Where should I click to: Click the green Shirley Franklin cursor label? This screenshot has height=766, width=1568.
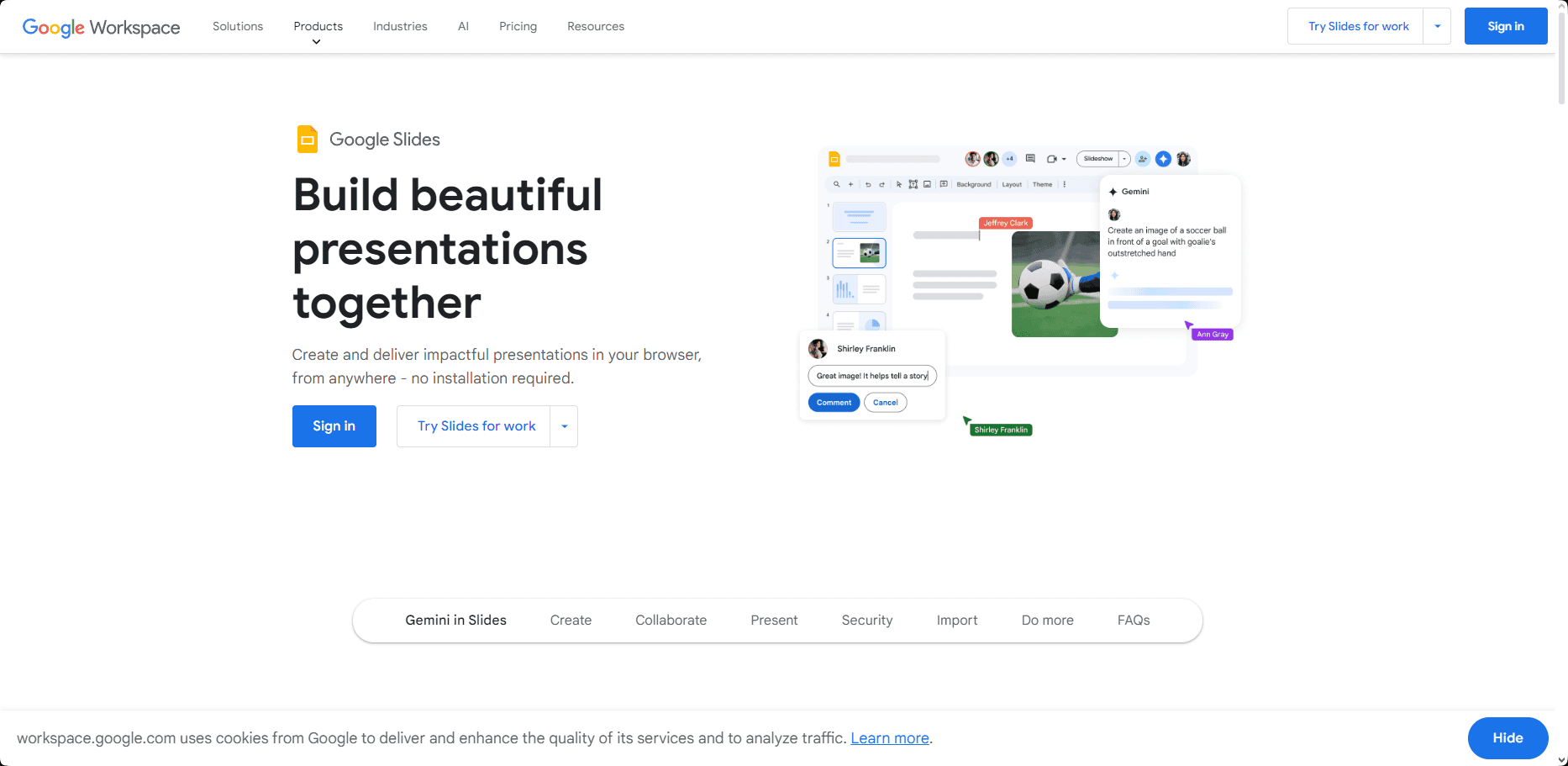click(x=1001, y=430)
